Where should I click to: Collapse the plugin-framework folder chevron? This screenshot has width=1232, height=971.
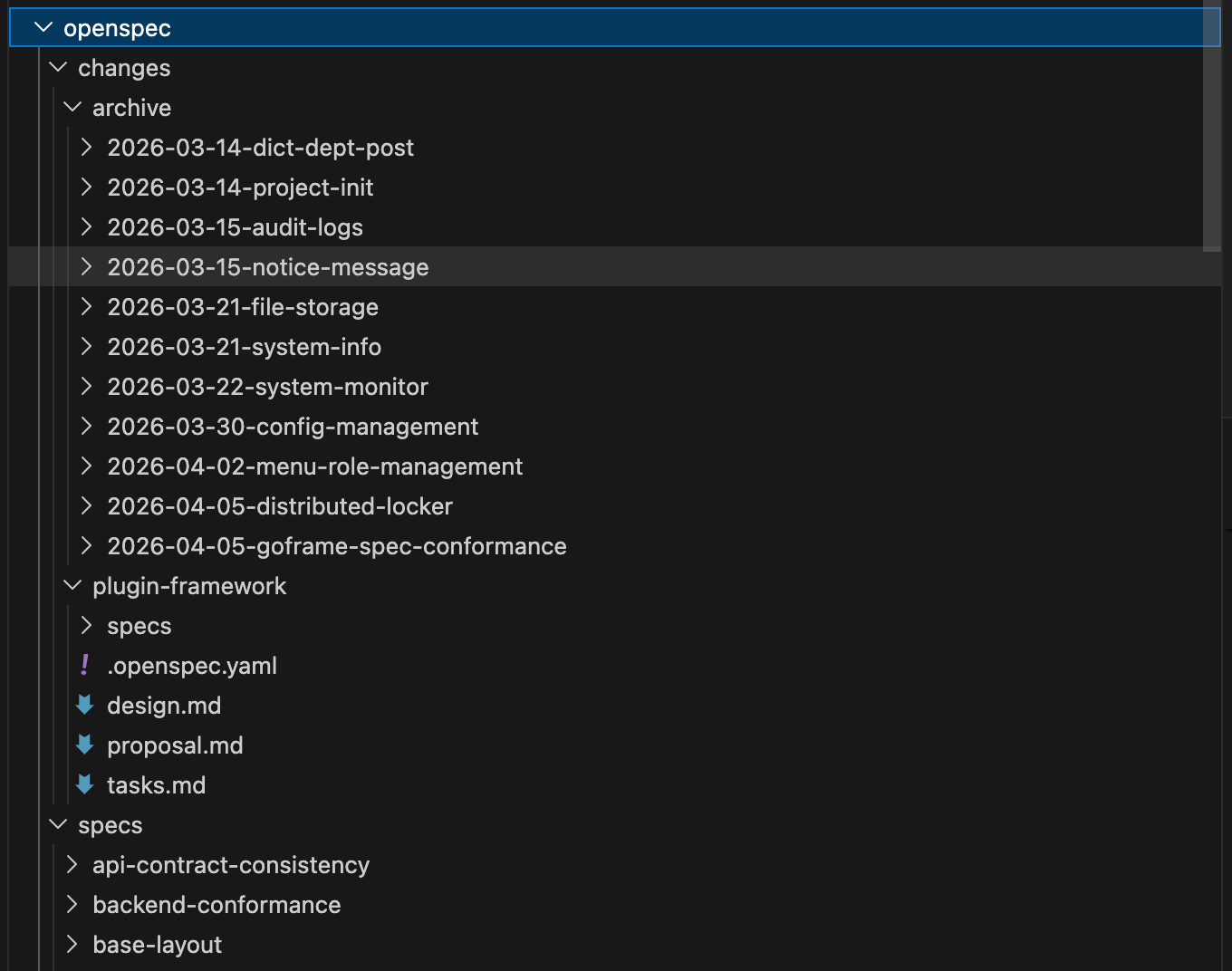(72, 586)
